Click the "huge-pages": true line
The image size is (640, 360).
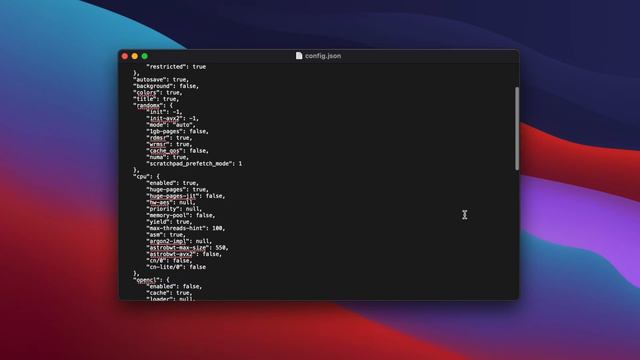pos(178,189)
